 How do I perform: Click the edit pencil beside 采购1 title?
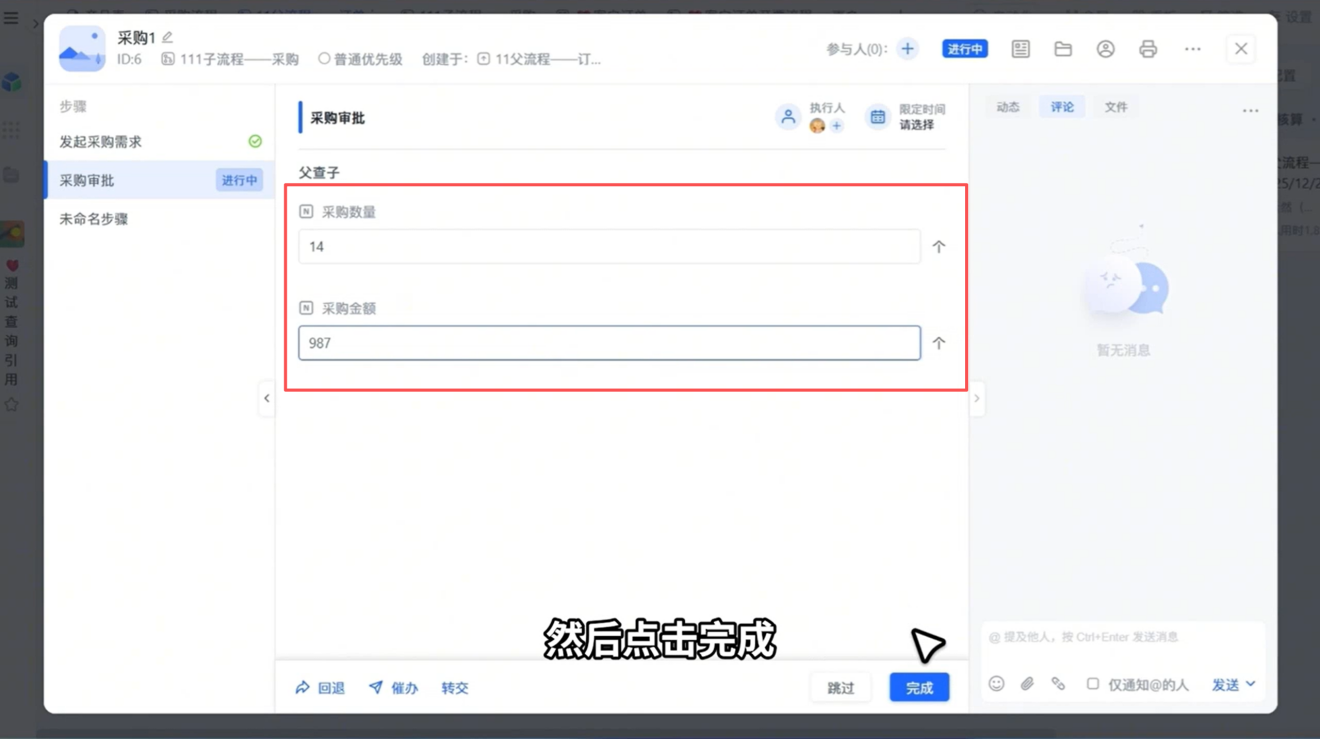pyautogui.click(x=168, y=37)
